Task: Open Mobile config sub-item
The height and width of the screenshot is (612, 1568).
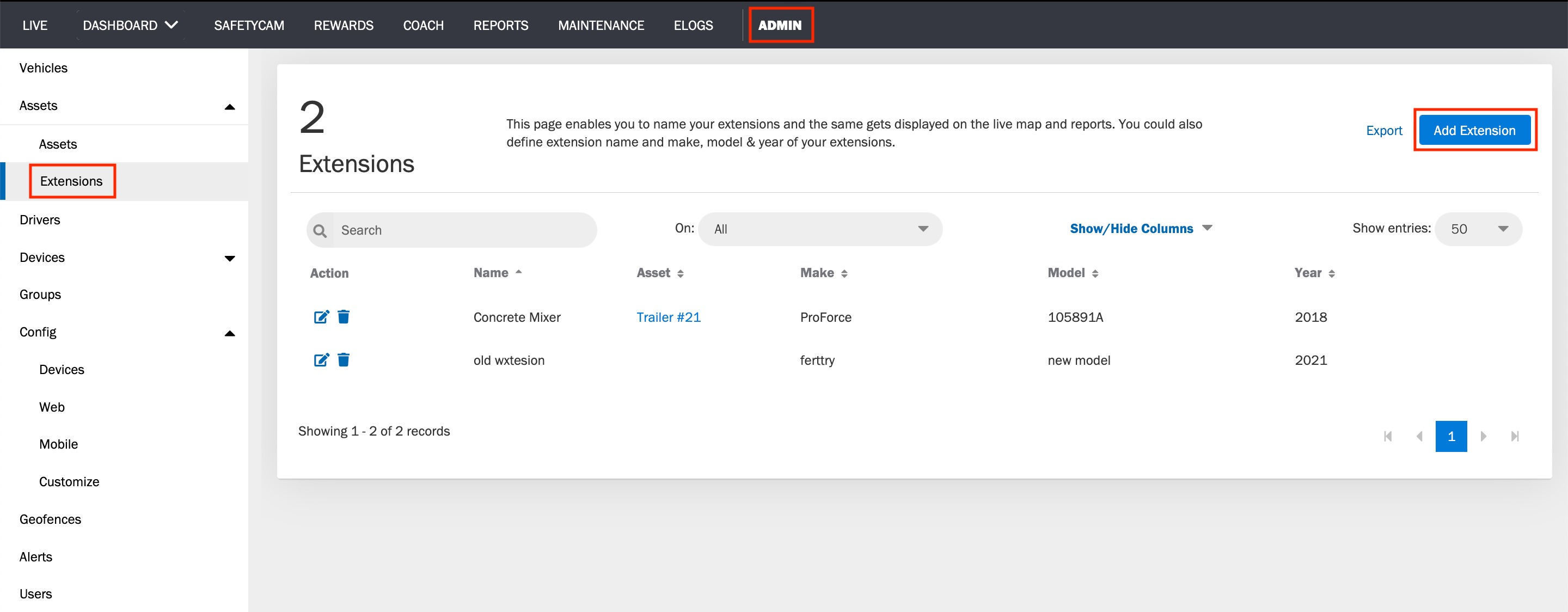Action: (58, 444)
